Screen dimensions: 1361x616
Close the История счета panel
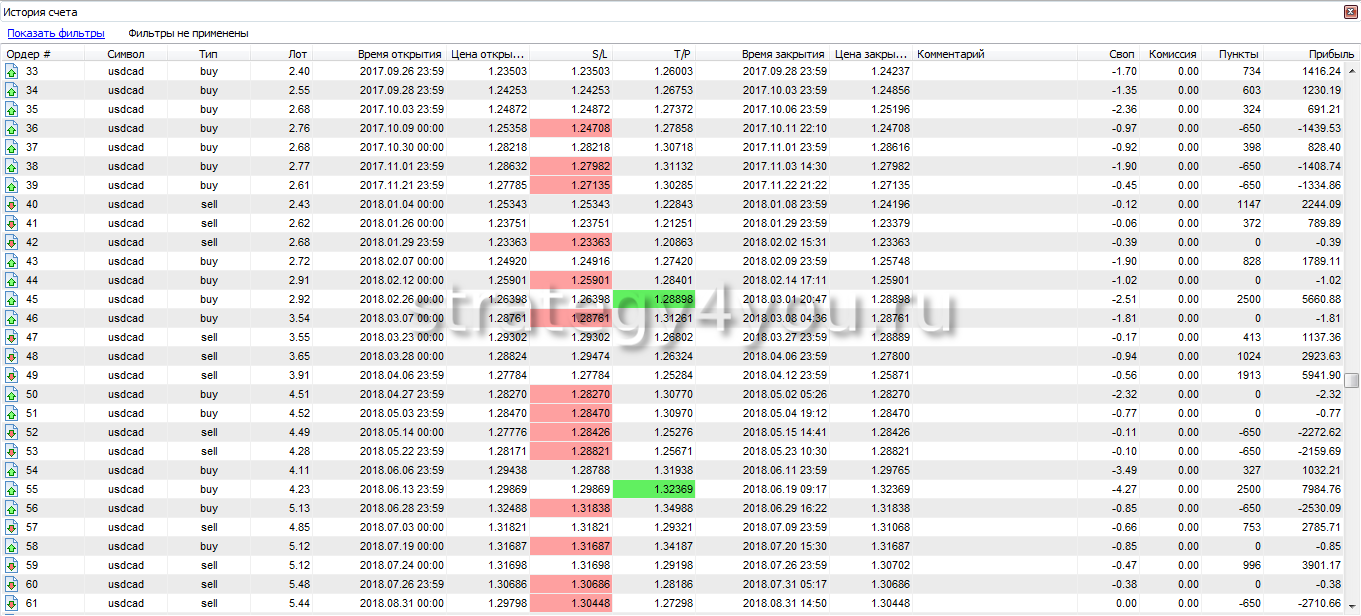(1350, 12)
